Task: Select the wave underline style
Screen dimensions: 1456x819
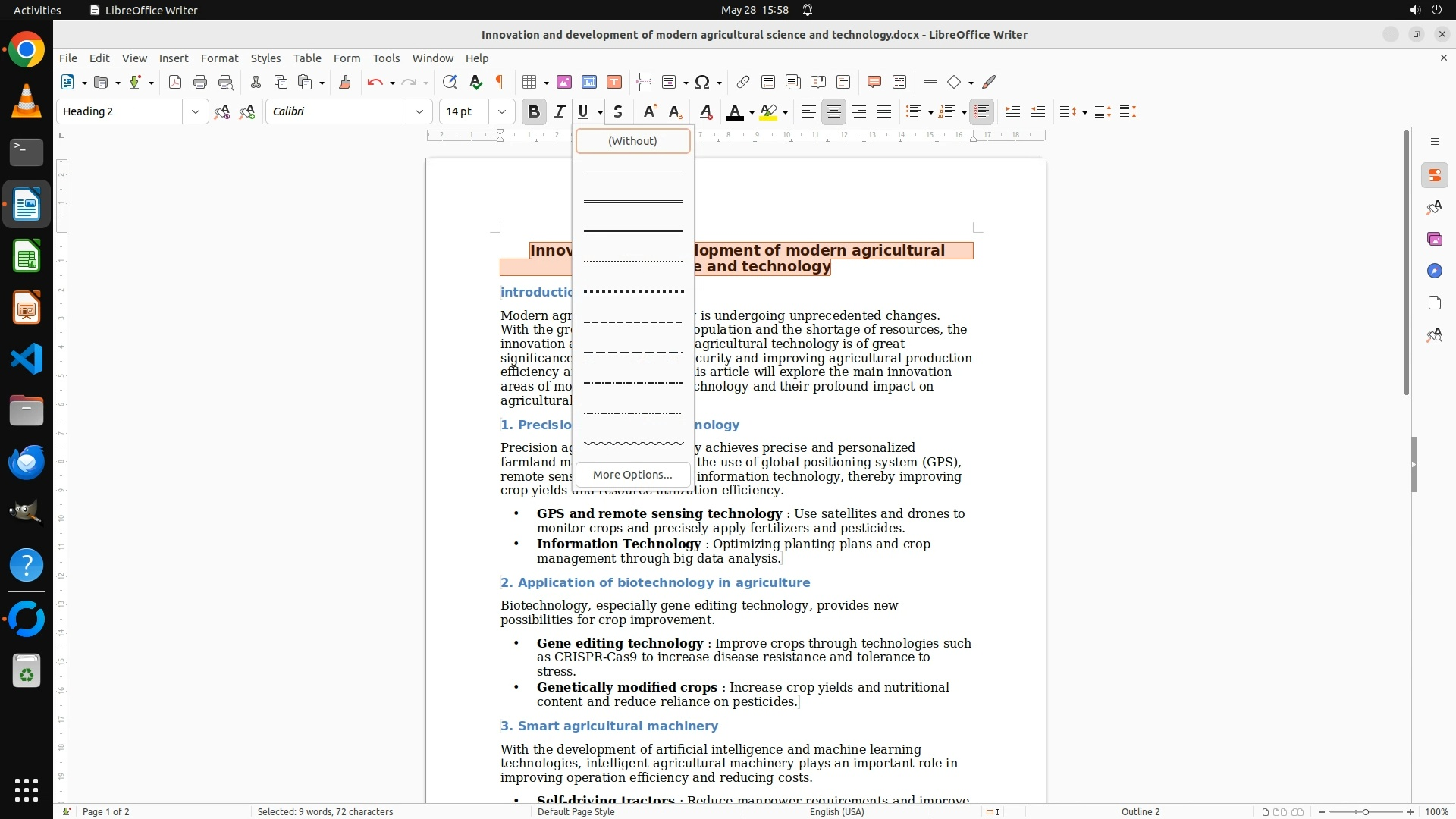Action: coord(632,443)
